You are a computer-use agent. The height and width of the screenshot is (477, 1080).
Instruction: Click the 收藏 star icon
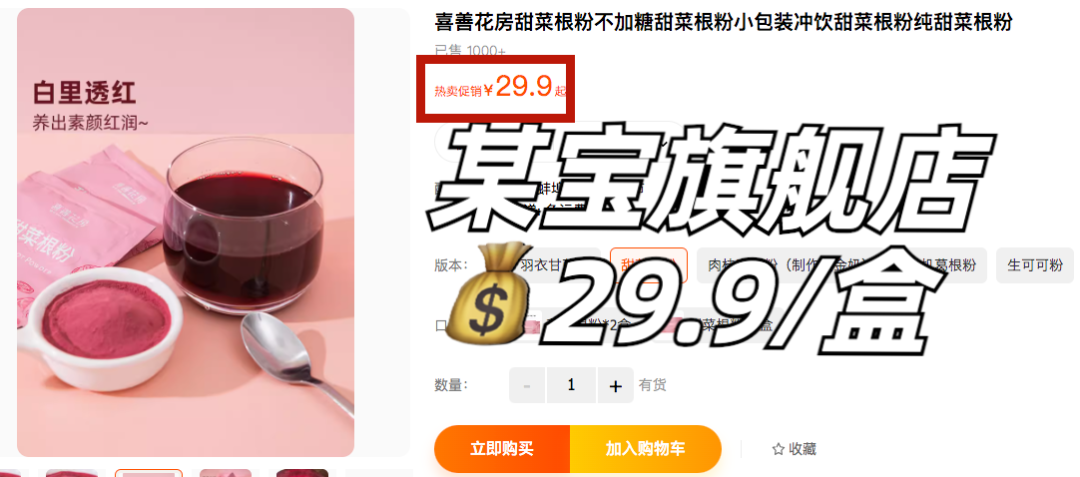[x=778, y=449]
